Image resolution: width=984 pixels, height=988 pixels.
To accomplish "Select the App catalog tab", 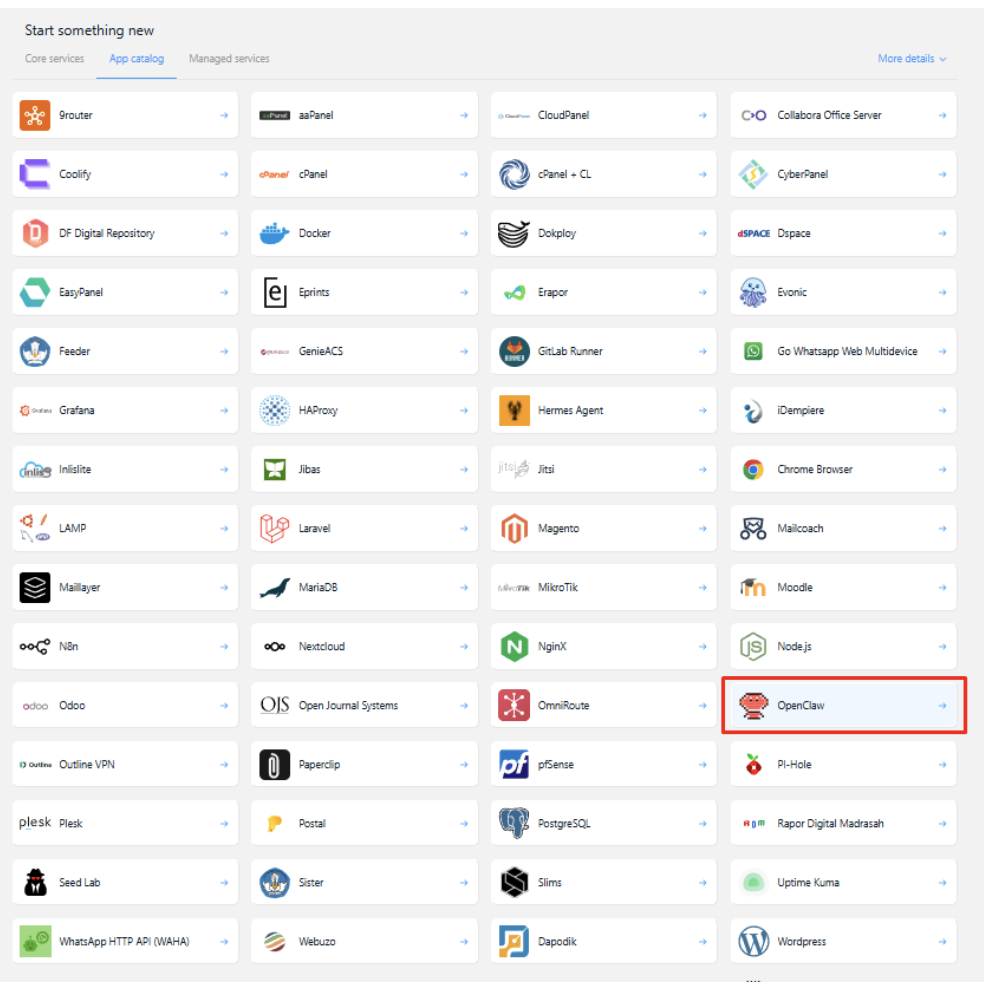I will (136, 59).
